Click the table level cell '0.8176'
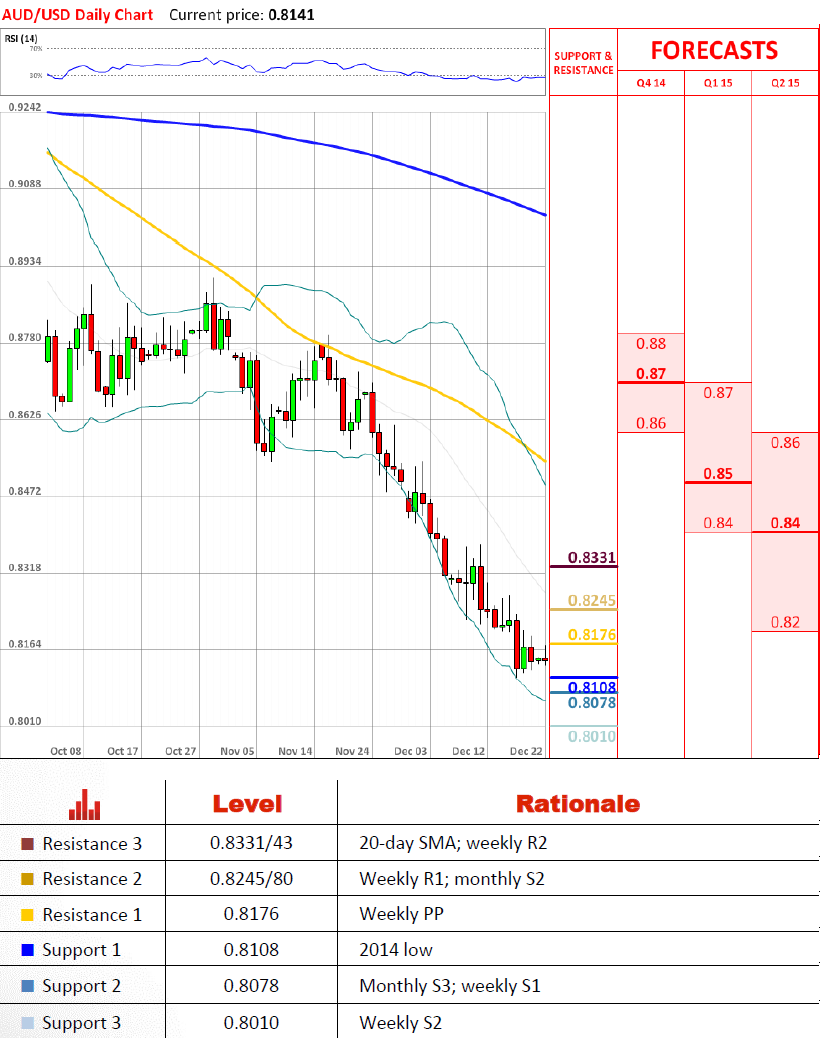Image resolution: width=820 pixels, height=1038 pixels. (x=251, y=914)
